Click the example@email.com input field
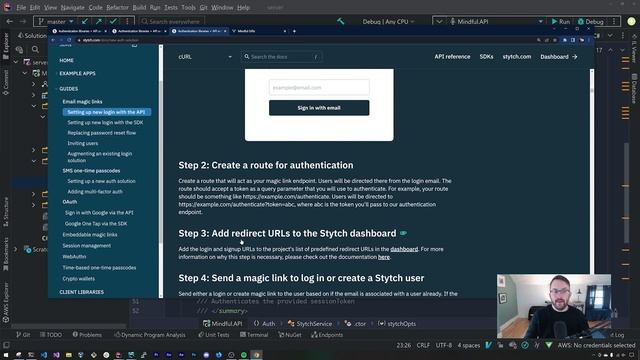Image resolution: width=640 pixels, height=360 pixels. [319, 87]
